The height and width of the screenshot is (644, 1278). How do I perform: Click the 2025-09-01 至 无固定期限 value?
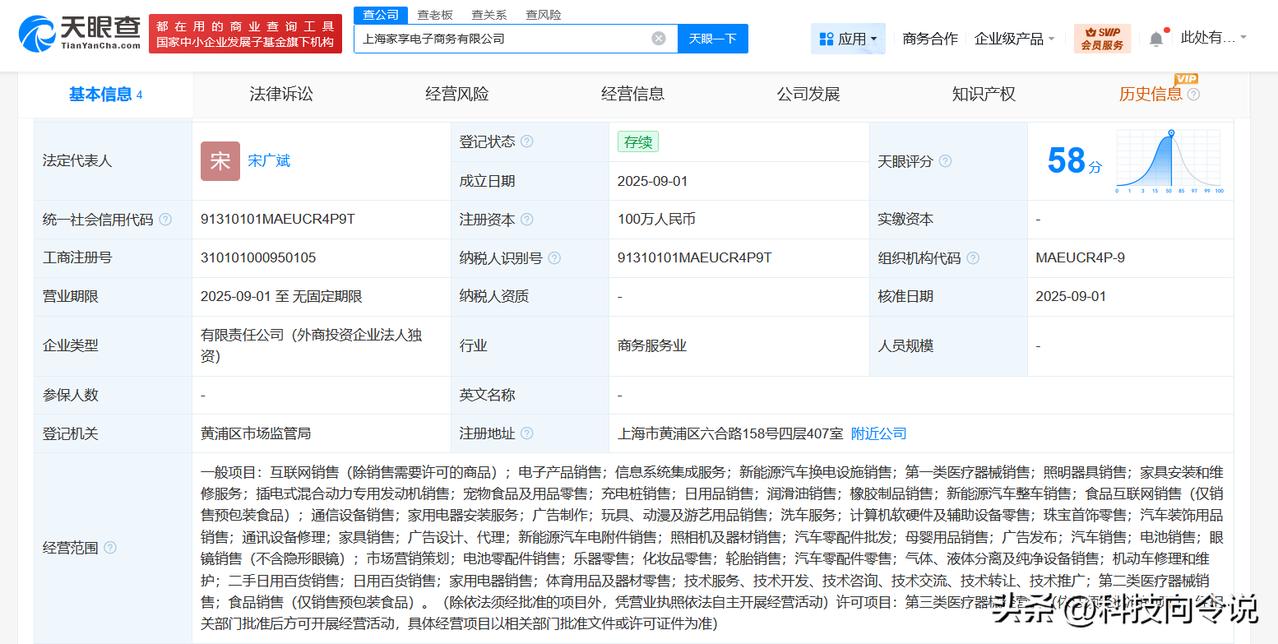[281, 296]
